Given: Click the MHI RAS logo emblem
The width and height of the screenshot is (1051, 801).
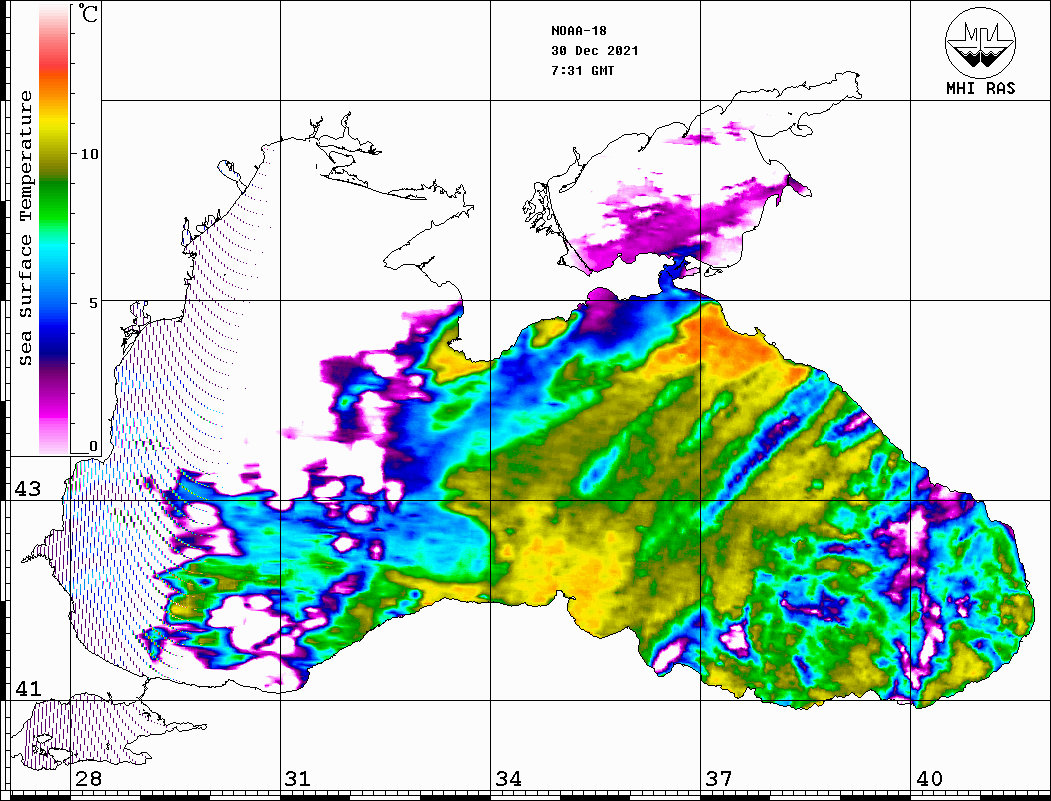Looking at the screenshot, I should 980,42.
